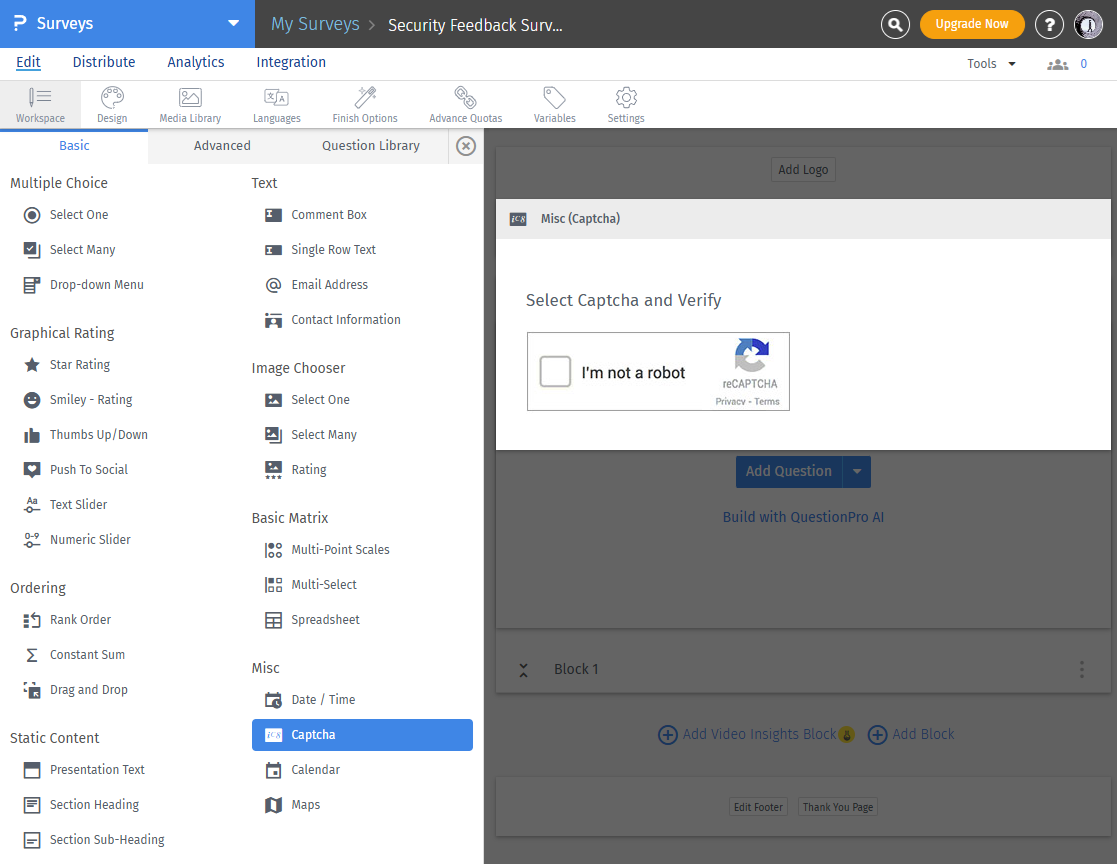Add a Spreadsheet matrix question
This screenshot has height=864, width=1117.
312,620
